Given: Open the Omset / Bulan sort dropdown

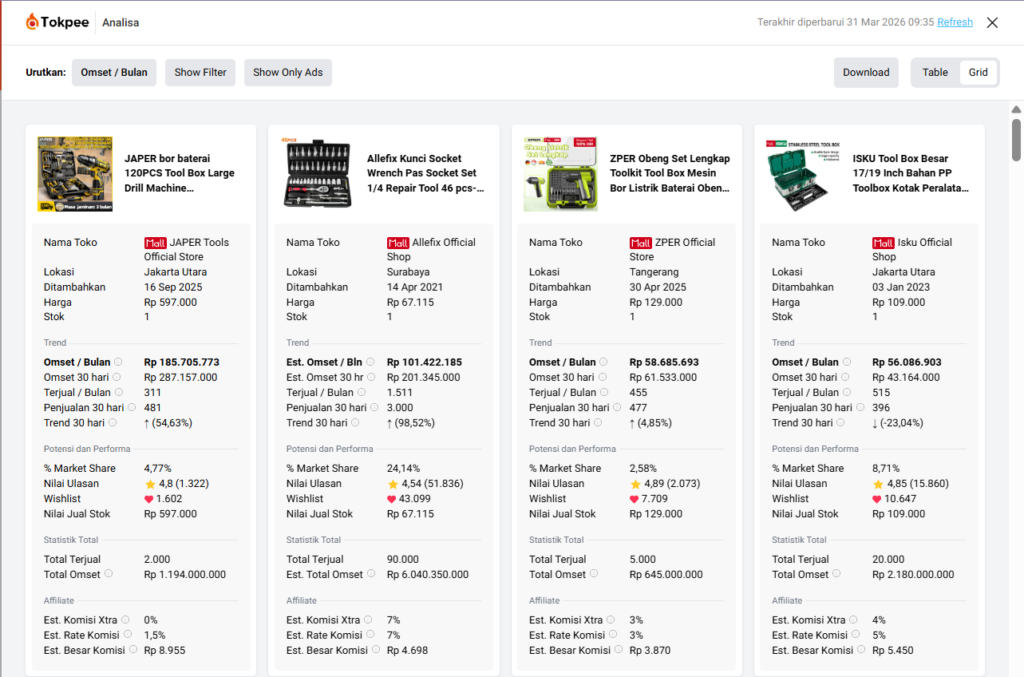Looking at the screenshot, I should 114,72.
